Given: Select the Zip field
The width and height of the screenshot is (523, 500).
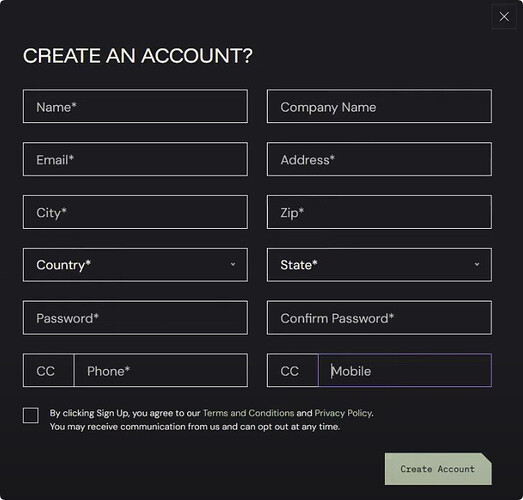Looking at the screenshot, I should [379, 212].
